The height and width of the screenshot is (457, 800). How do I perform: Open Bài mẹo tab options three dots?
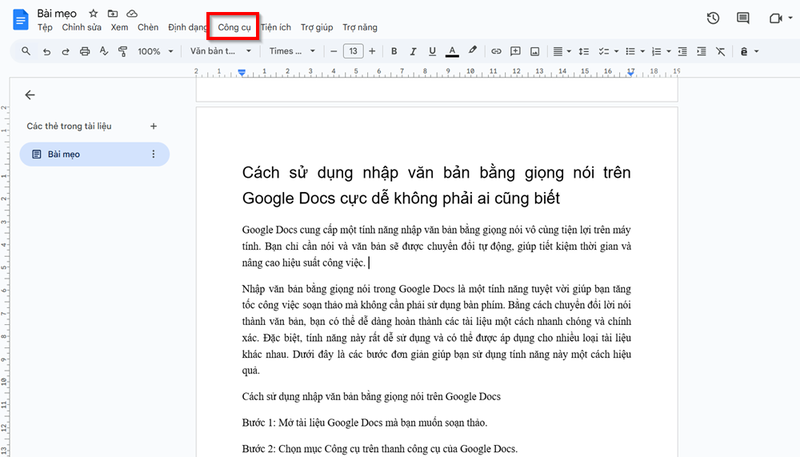click(153, 154)
